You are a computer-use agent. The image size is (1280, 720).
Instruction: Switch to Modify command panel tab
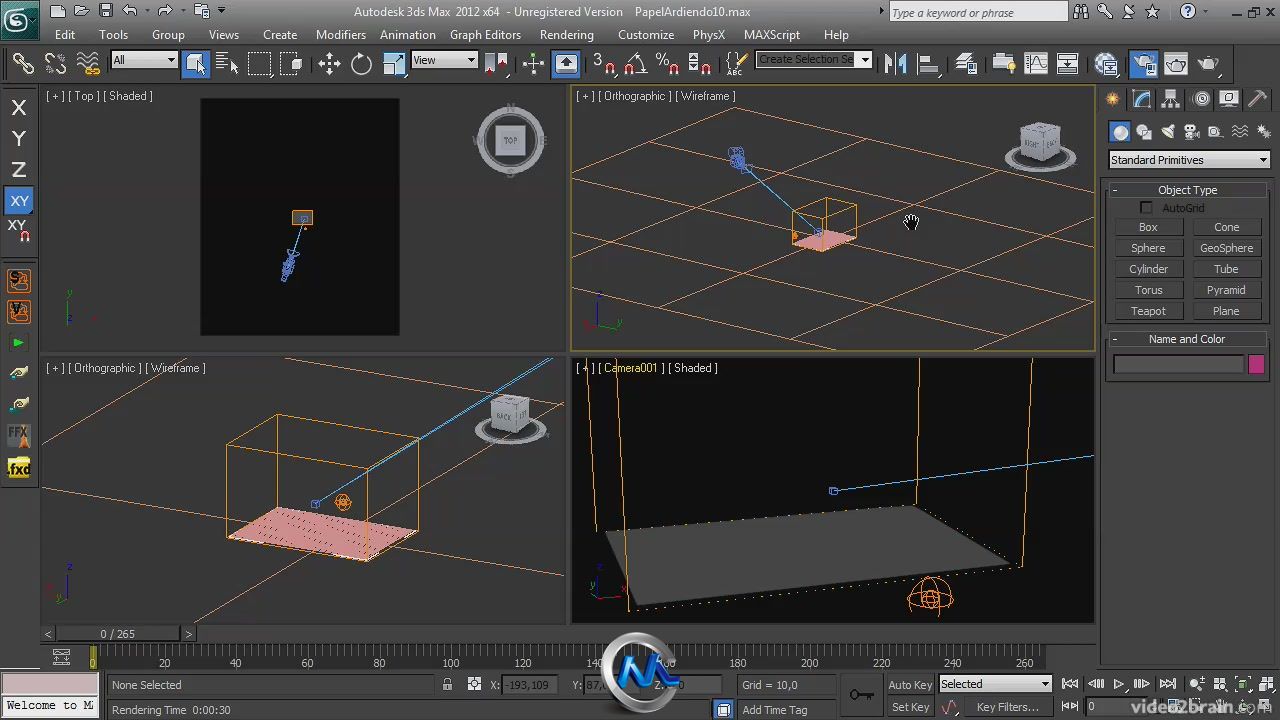pyautogui.click(x=1142, y=99)
